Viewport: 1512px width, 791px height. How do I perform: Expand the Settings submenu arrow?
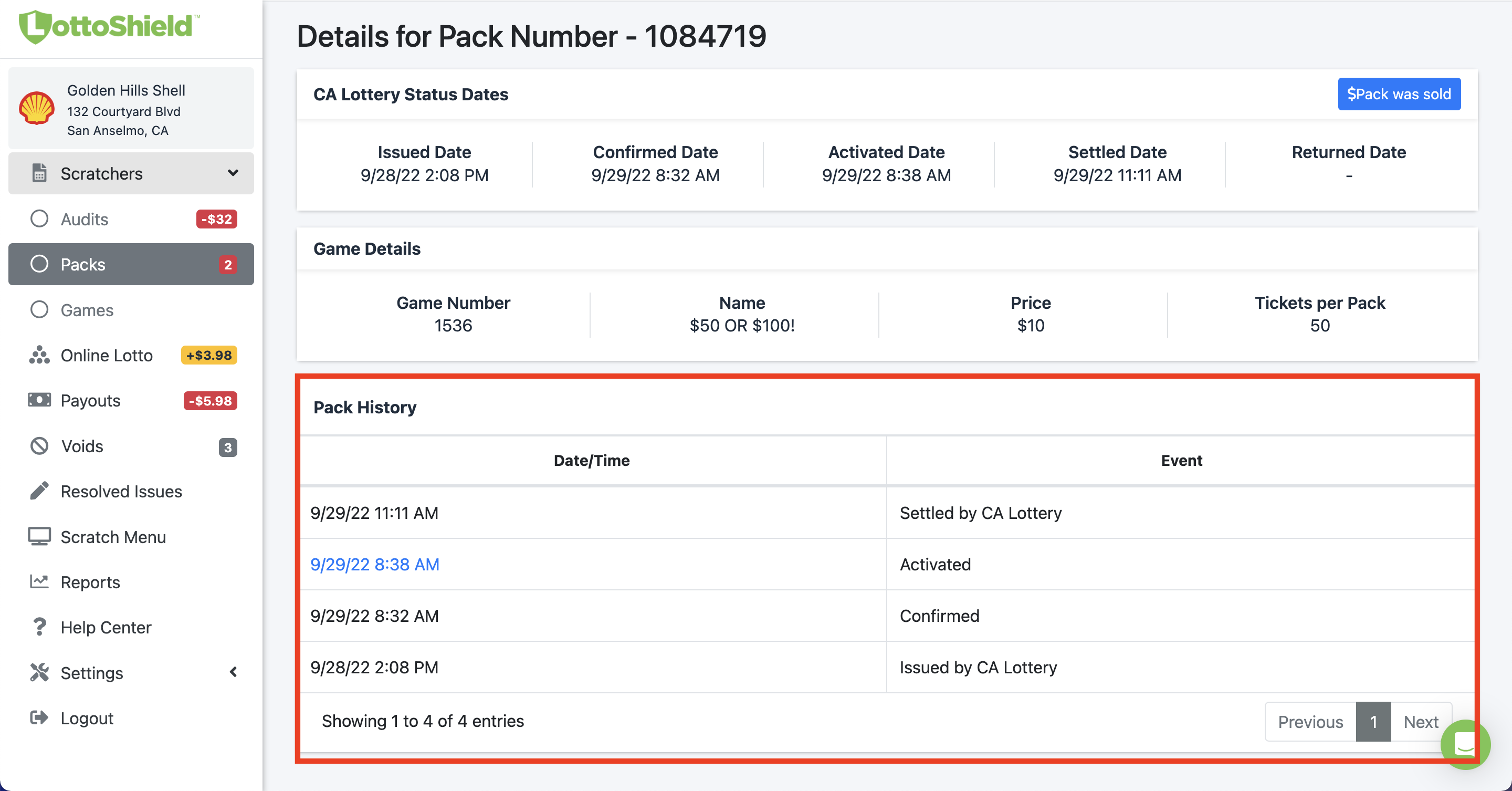click(233, 672)
